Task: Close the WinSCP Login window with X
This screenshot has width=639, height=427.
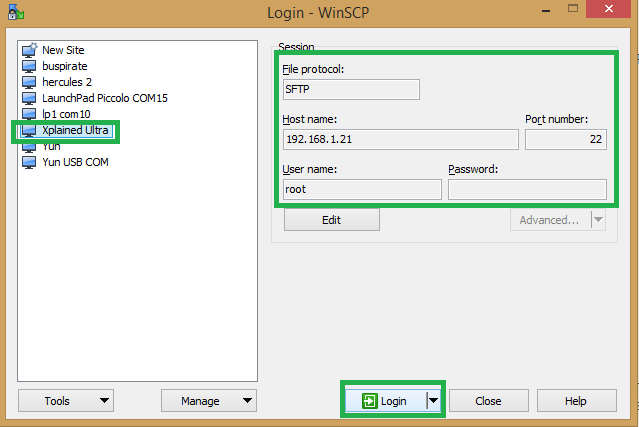Action: coord(608,9)
